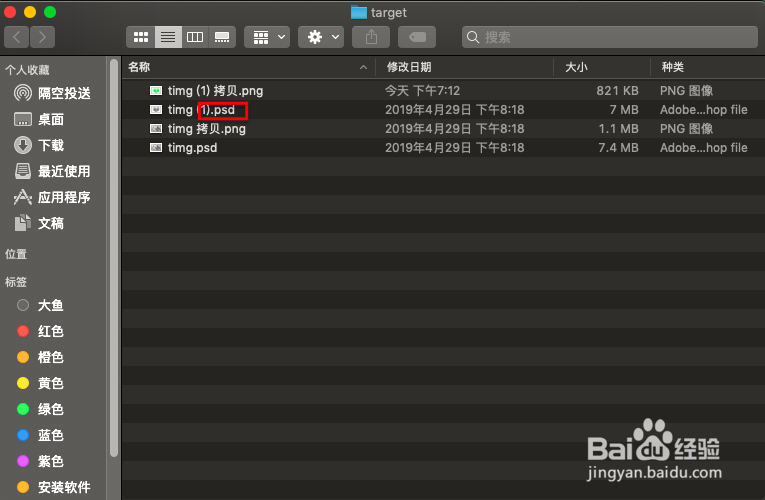Select file timg (1).psd
The width and height of the screenshot is (765, 500).
click(443, 110)
